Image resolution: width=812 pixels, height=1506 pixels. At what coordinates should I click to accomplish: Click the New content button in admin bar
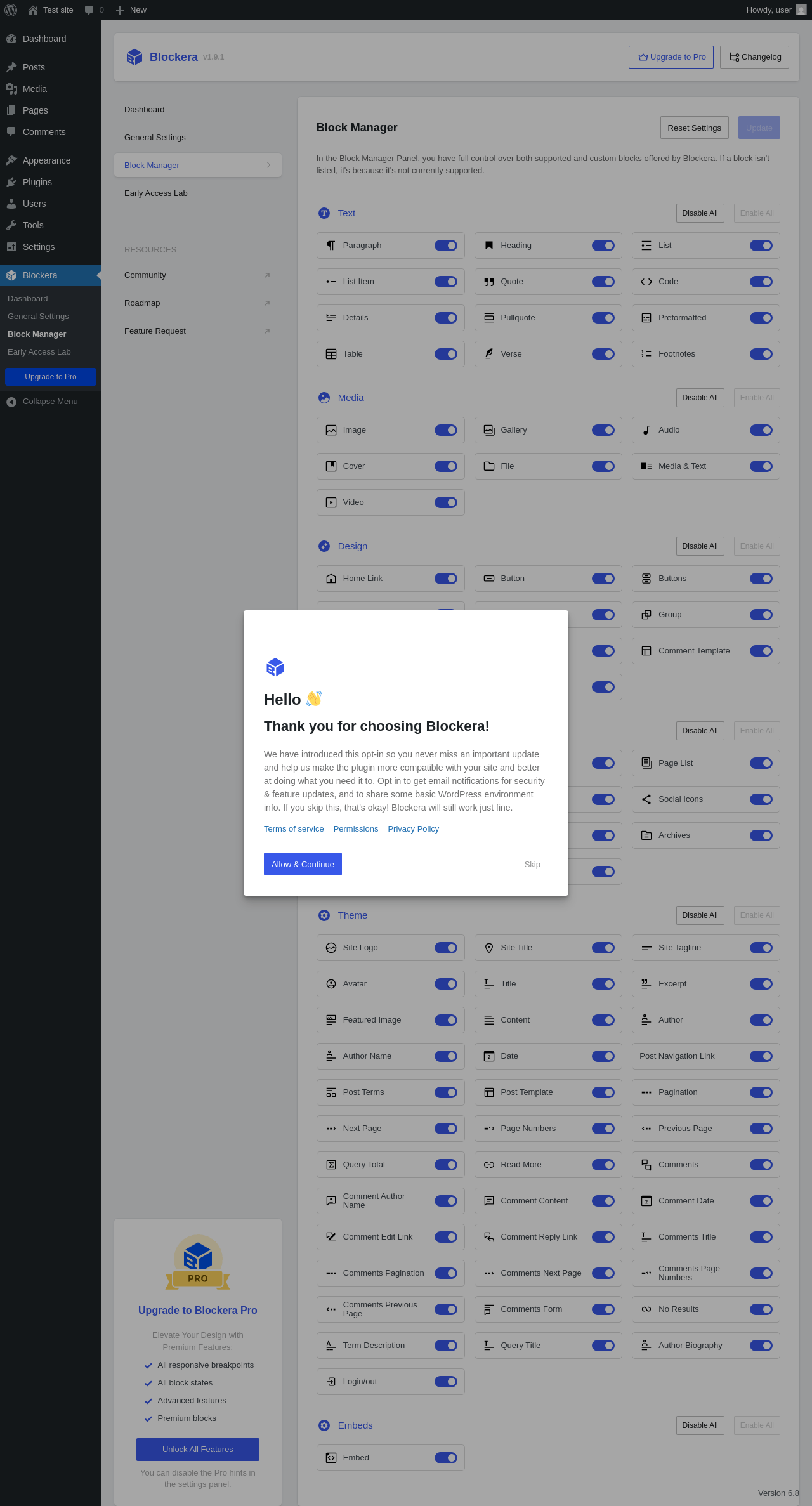coord(131,10)
